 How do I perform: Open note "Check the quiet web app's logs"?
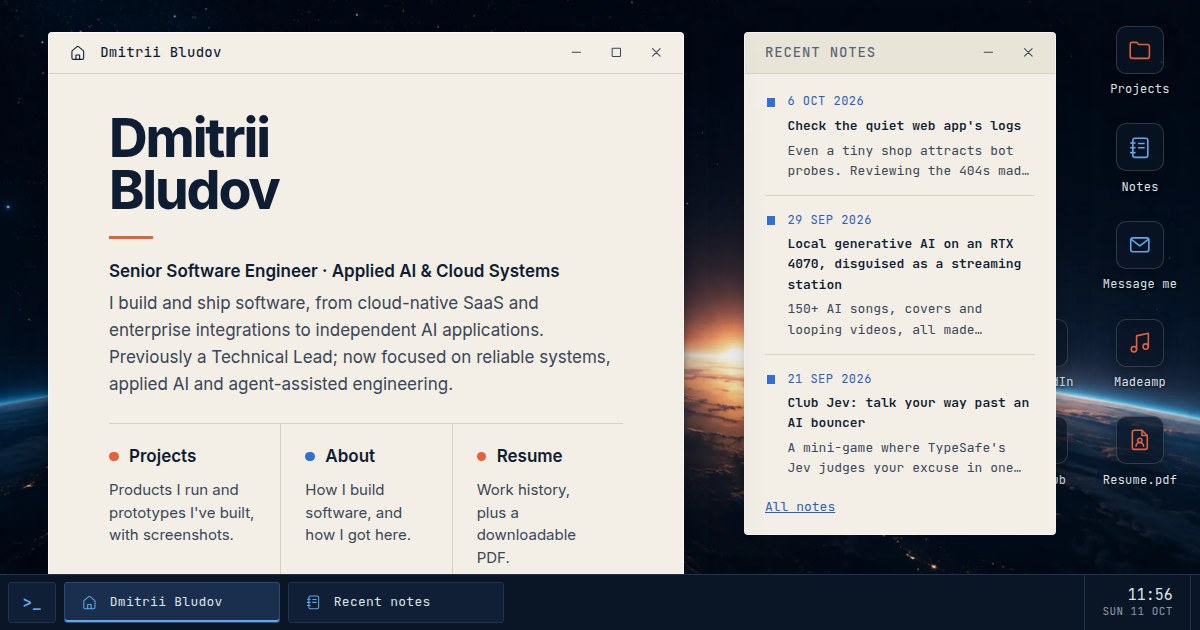(x=904, y=126)
